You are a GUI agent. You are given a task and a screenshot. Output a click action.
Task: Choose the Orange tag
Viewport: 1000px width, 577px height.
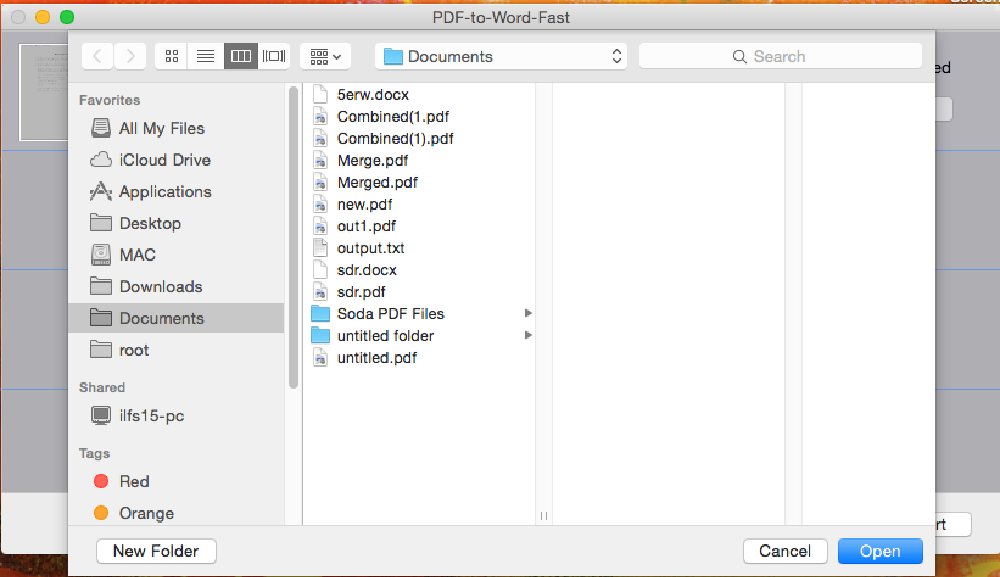(x=176, y=513)
